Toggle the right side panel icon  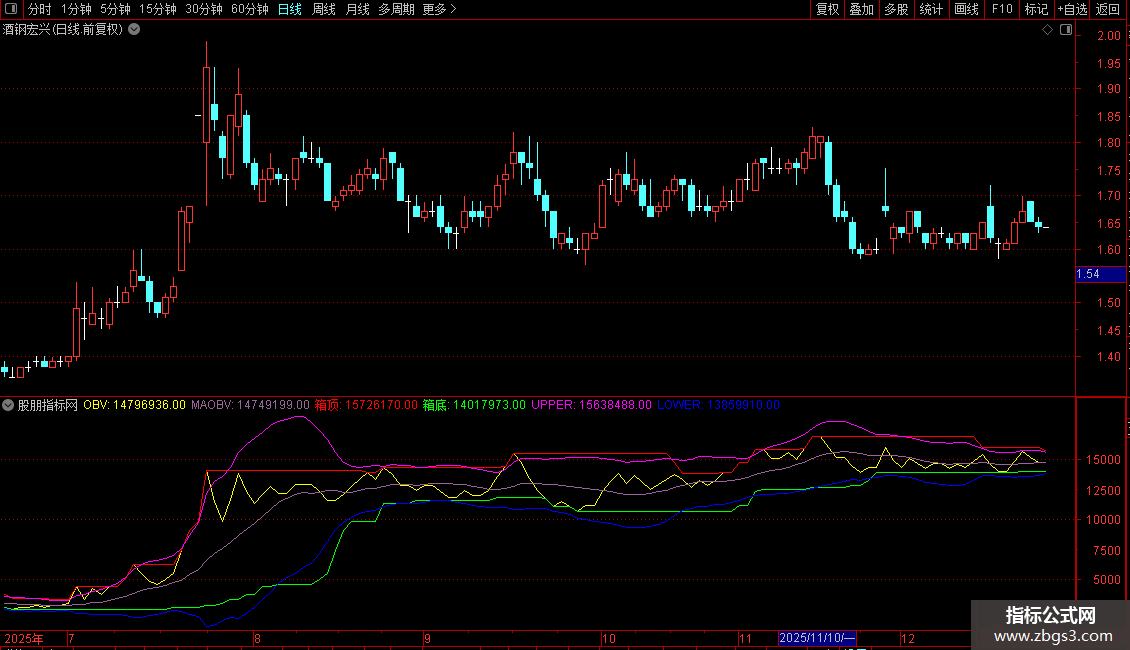tap(1065, 30)
